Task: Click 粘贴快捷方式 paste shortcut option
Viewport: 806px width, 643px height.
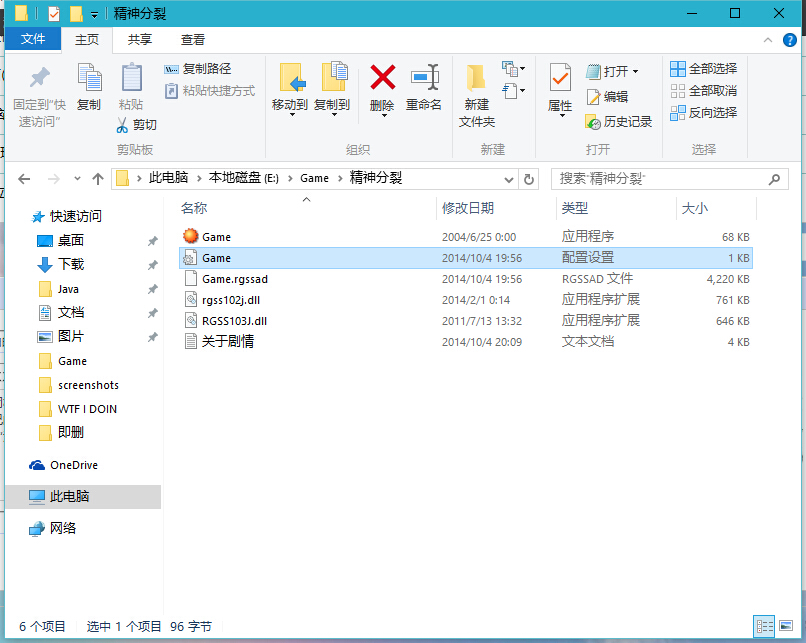Action: [x=210, y=91]
